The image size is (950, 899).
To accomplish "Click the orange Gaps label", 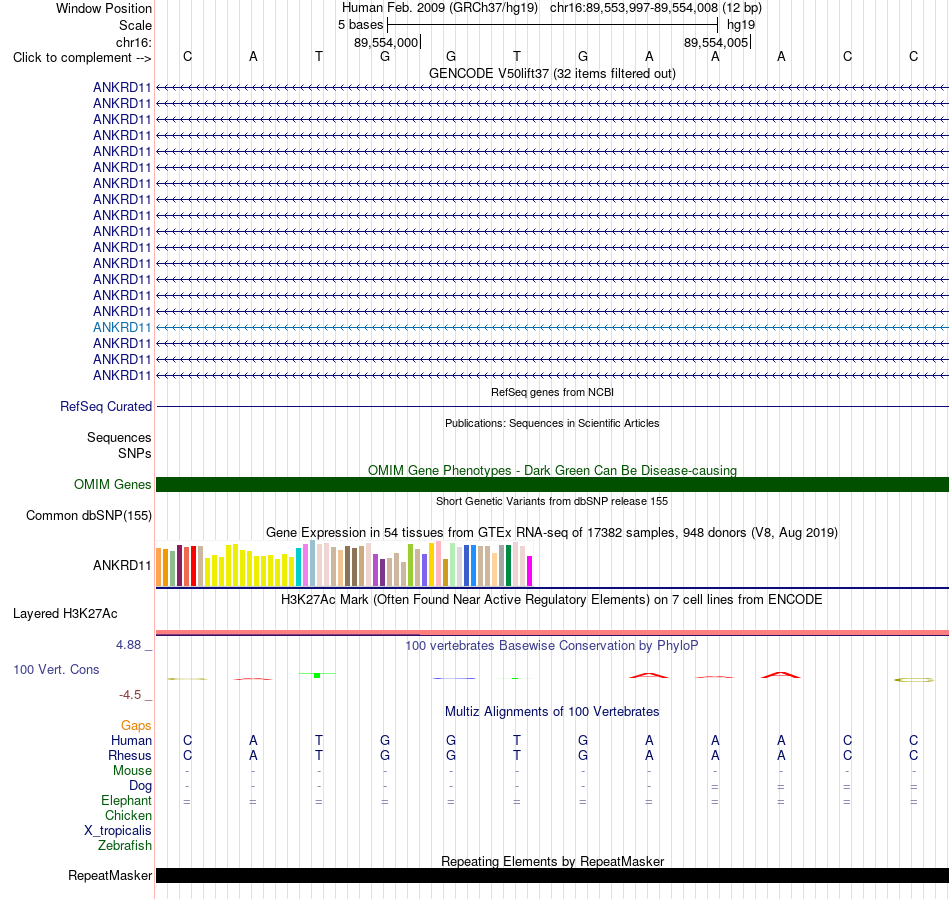I will coord(136,725).
